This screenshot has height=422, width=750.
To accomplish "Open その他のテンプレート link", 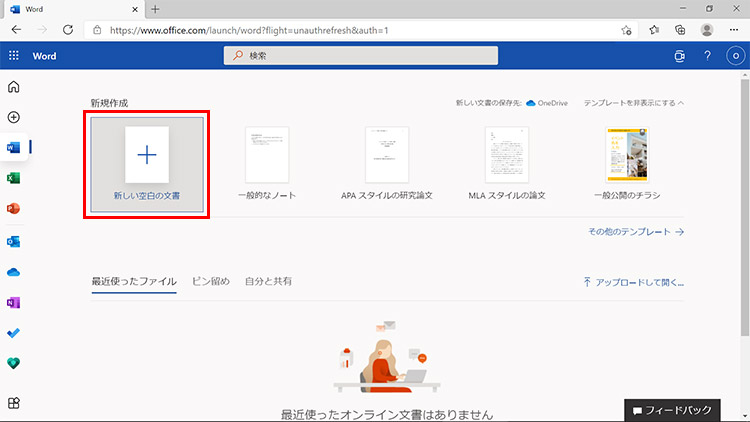I will [636, 231].
